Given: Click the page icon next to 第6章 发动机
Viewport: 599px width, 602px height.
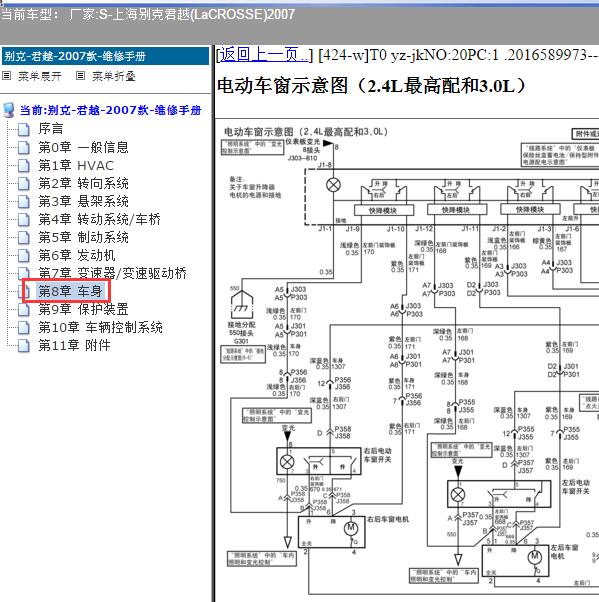Looking at the screenshot, I should (24, 256).
